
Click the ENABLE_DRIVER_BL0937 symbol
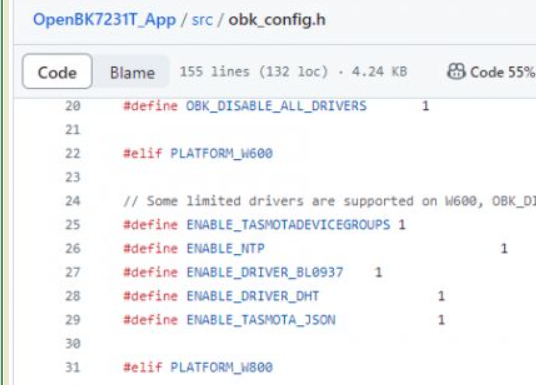pyautogui.click(x=265, y=273)
